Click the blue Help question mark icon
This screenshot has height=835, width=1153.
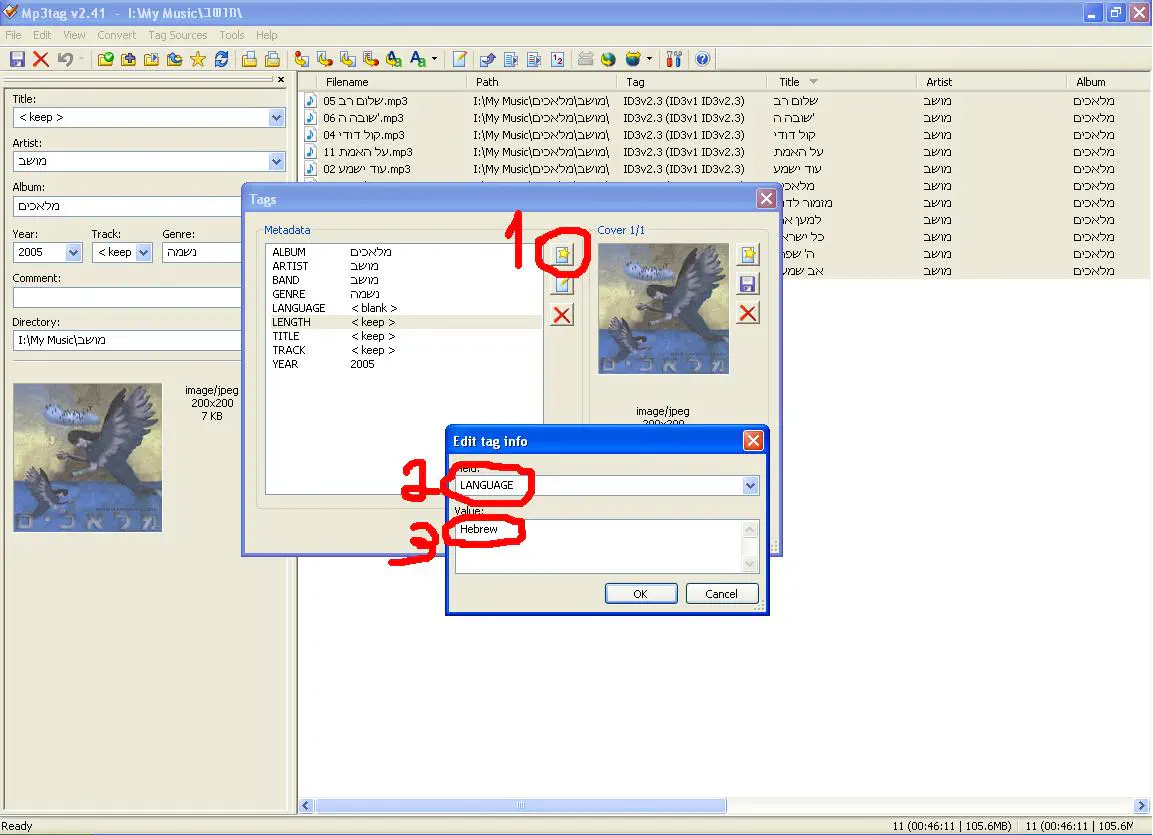pos(703,59)
